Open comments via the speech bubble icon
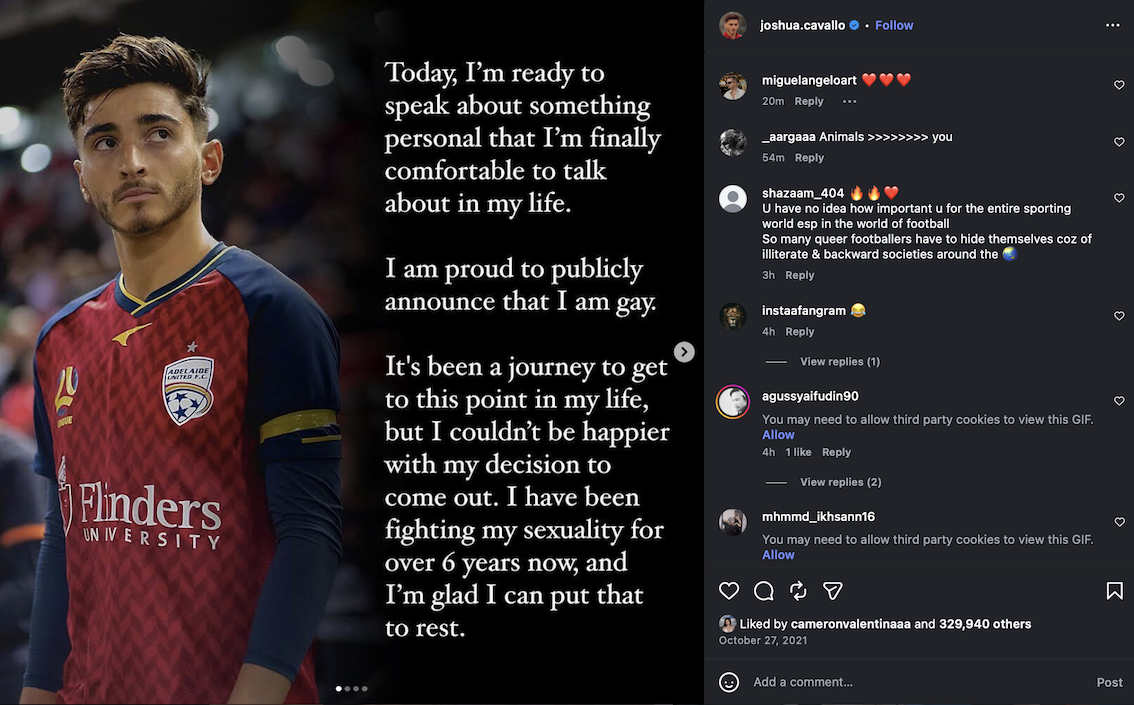Screen dimensions: 1134x705 [x=764, y=591]
